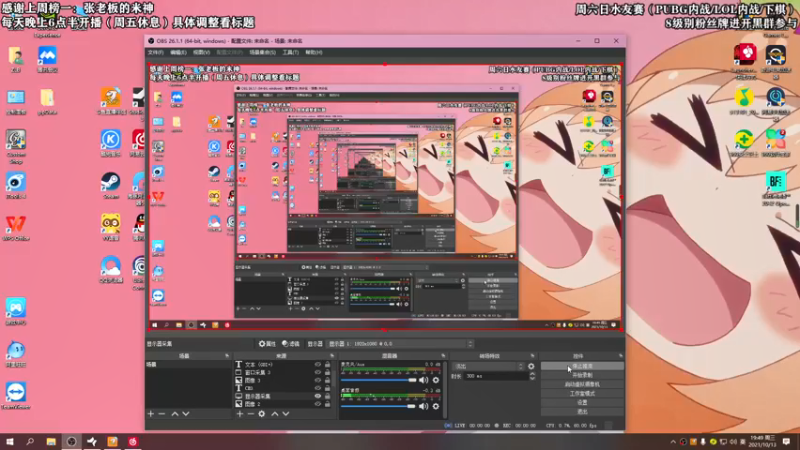Move selected source up with arrow

[x=274, y=414]
